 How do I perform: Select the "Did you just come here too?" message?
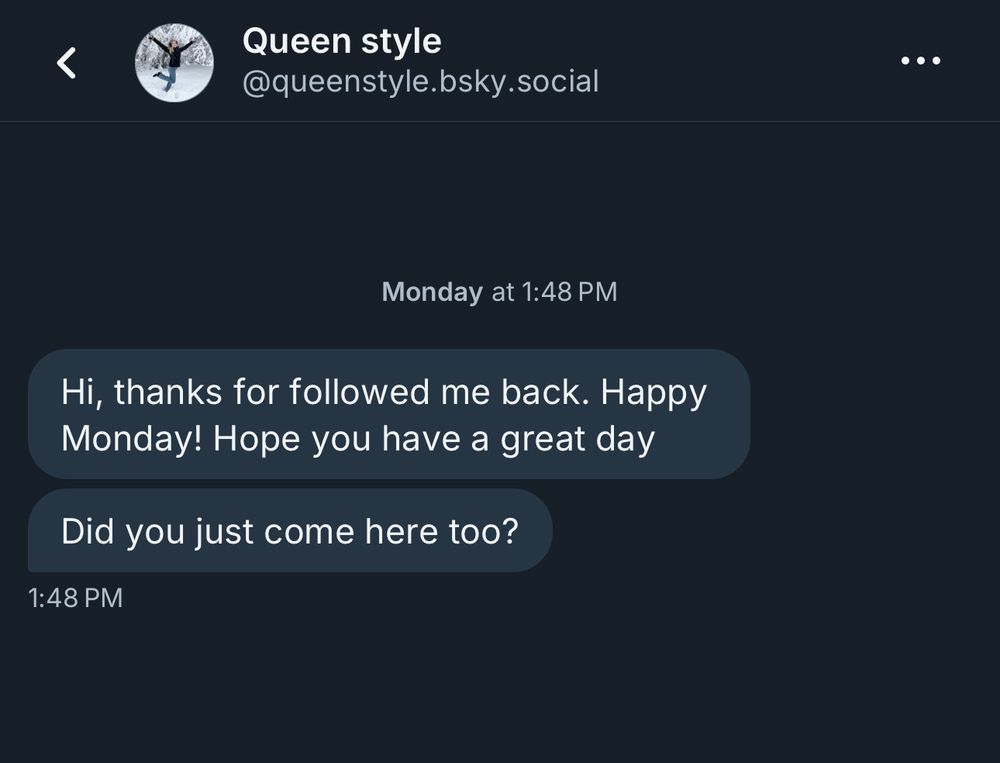tap(290, 531)
